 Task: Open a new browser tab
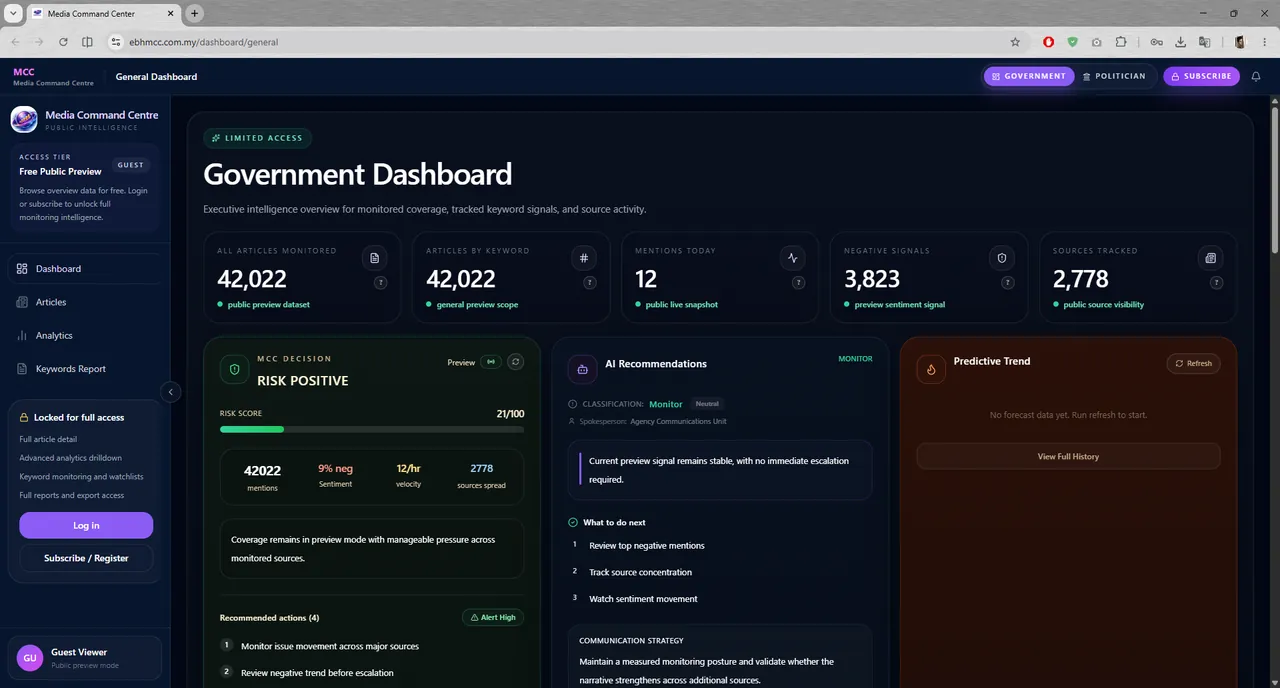click(x=195, y=14)
